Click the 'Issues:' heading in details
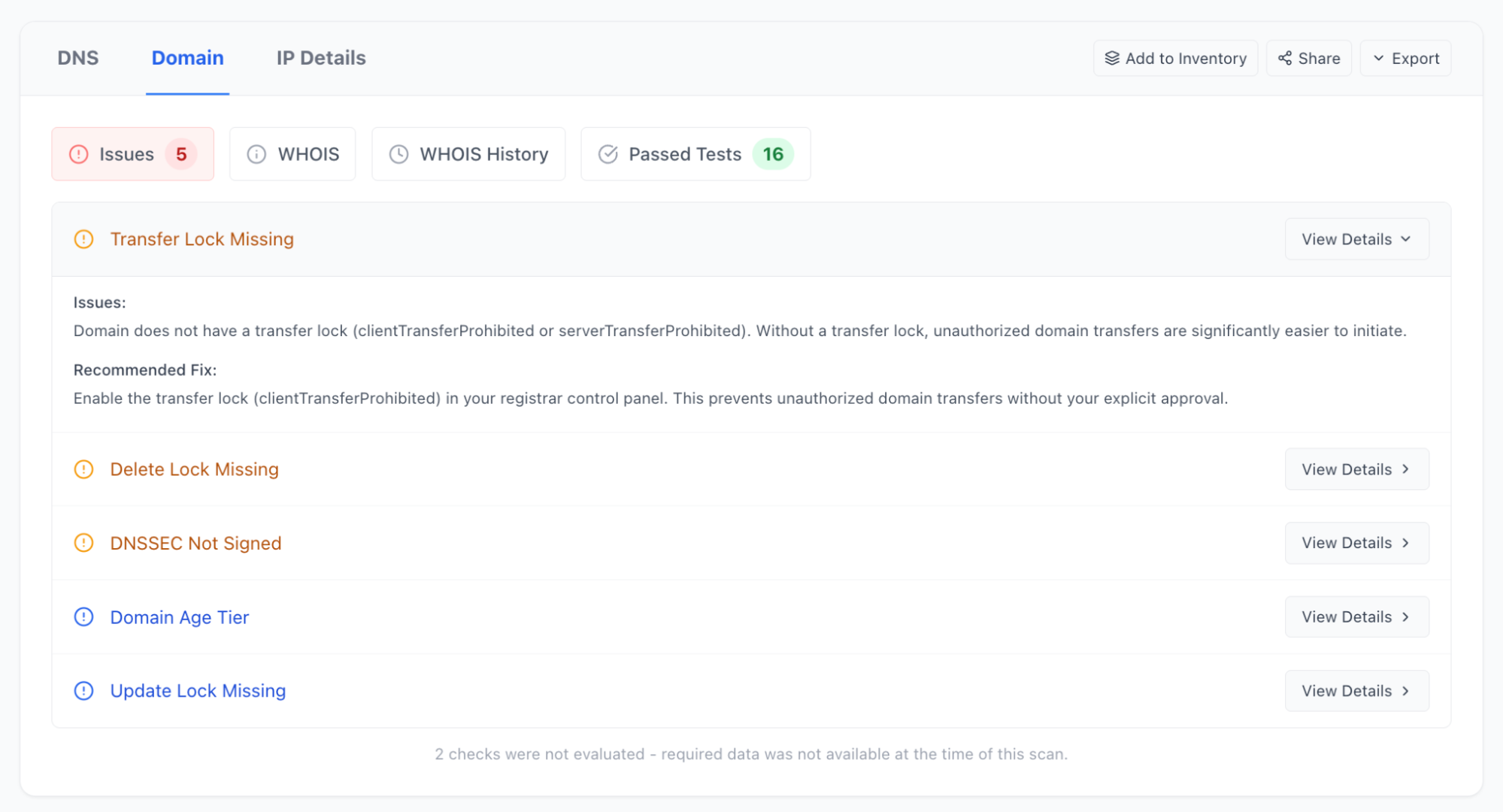 (99, 302)
